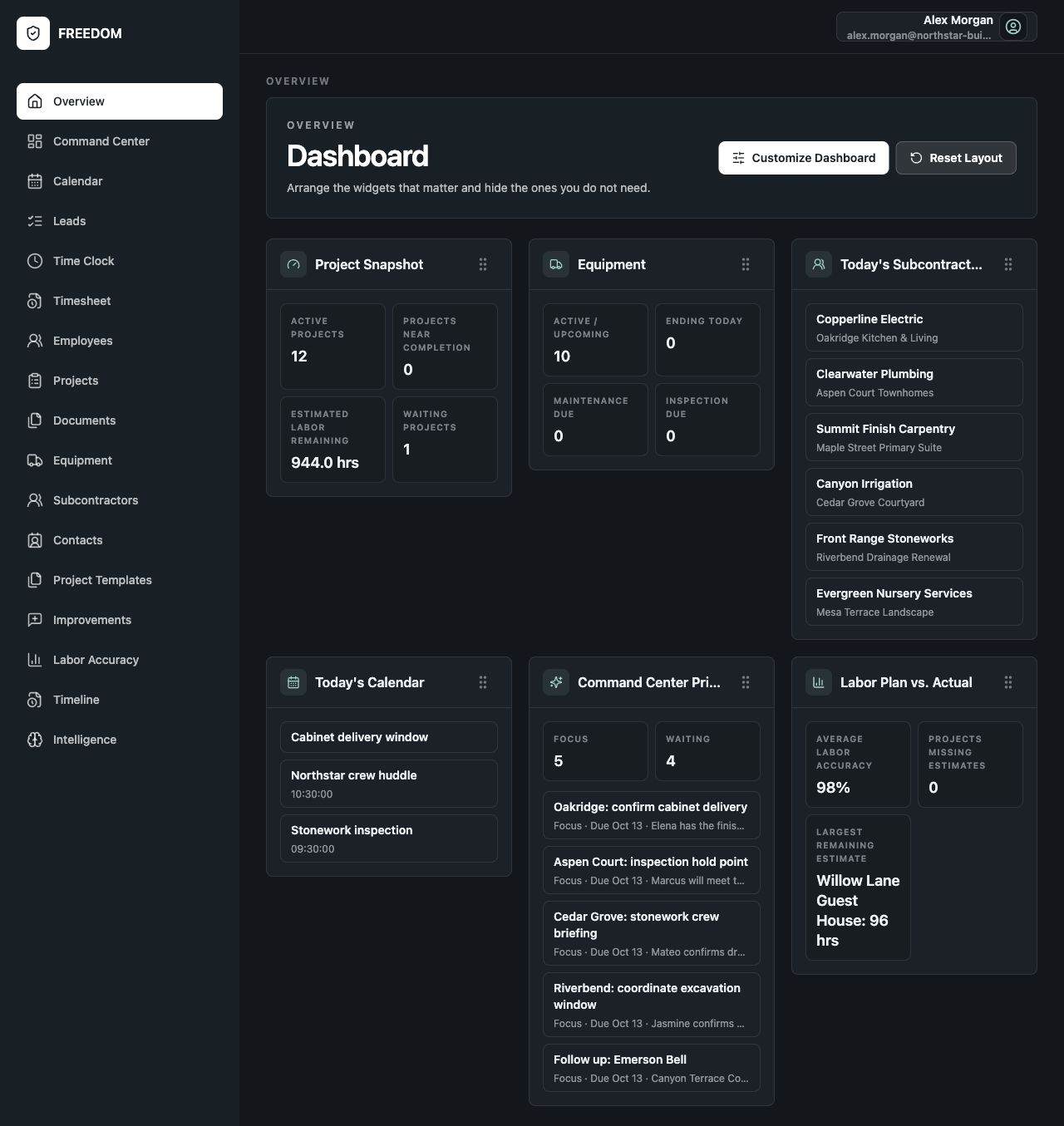Grab the Command Center Priorities drag handle
The image size is (1064, 1126).
coord(746,682)
